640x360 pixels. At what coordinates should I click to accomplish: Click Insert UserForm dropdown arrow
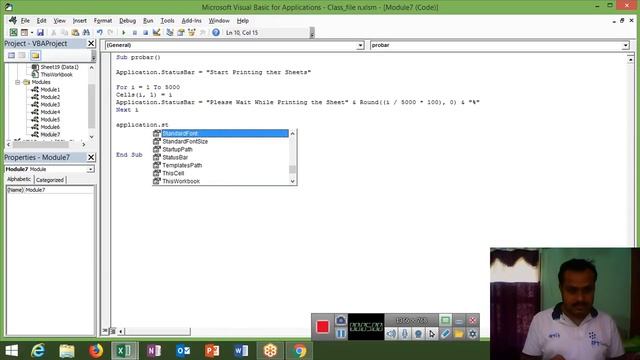tap(31, 33)
